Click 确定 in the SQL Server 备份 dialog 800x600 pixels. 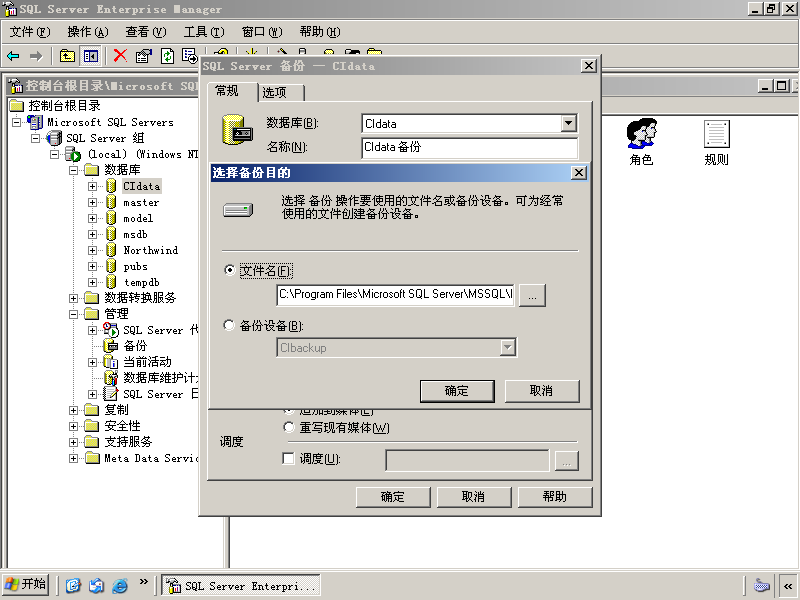[393, 497]
